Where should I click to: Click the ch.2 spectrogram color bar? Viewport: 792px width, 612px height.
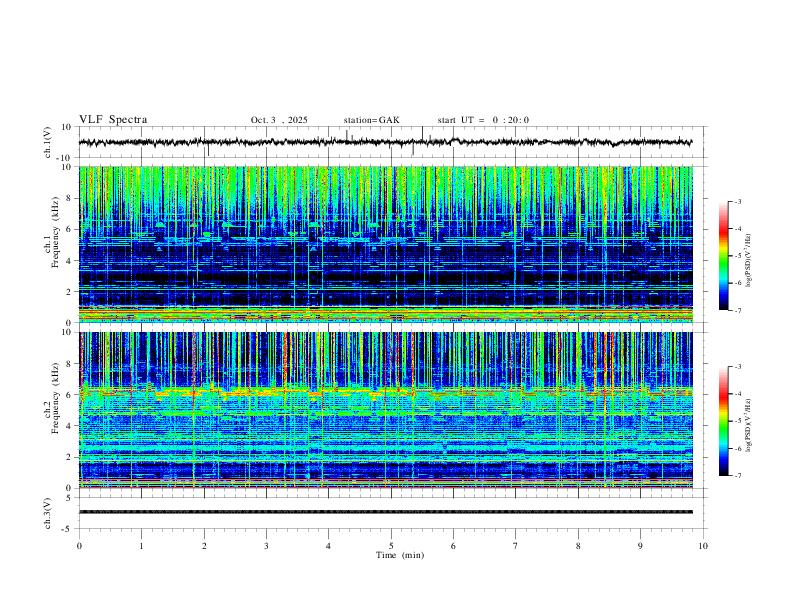pyautogui.click(x=724, y=421)
